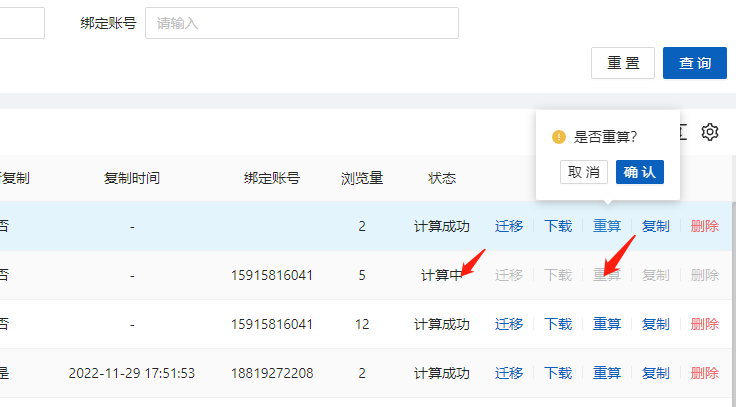Click 删除 in the highlighted first row
Viewport: 736px width, 407px height.
pos(704,226)
